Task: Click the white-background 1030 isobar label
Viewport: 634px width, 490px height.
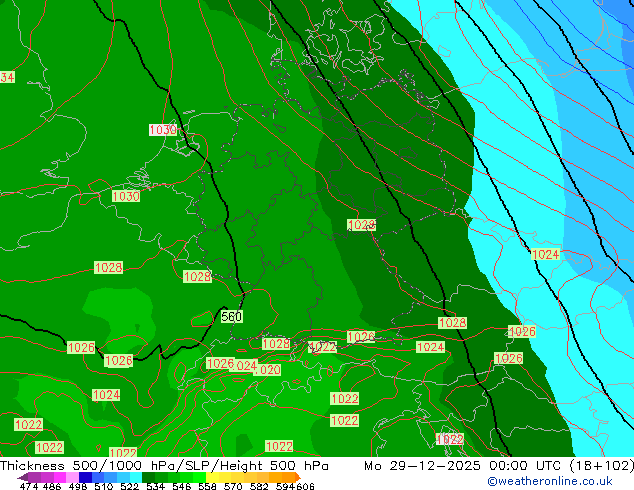Action: (x=163, y=130)
